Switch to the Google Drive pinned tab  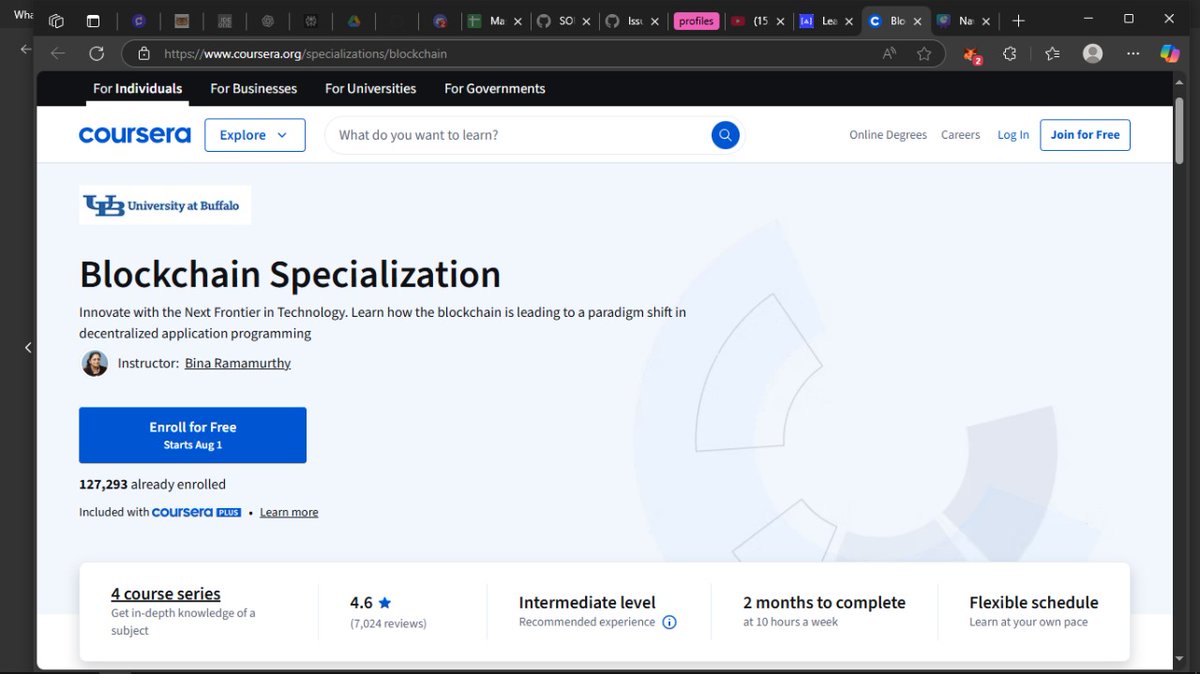click(x=354, y=21)
